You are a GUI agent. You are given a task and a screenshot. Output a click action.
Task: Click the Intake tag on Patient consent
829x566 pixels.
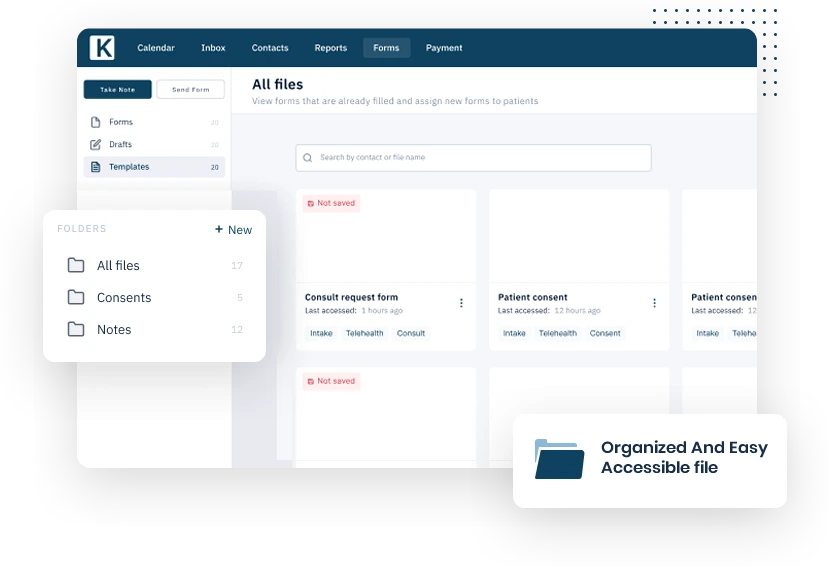pos(514,333)
